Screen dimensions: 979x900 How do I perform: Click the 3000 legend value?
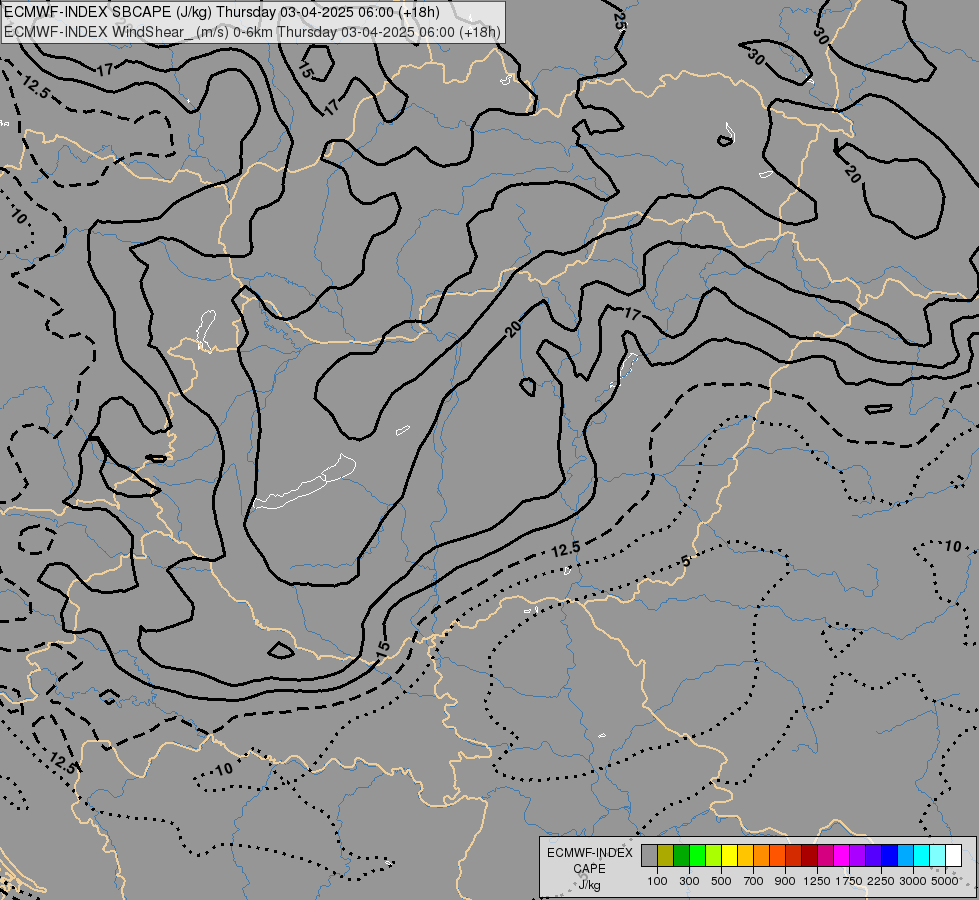click(913, 881)
